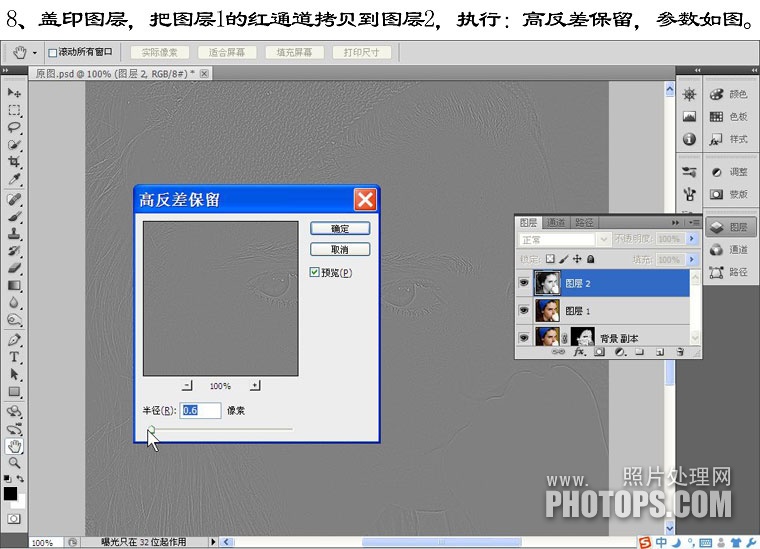Select the Quick Selection tool
Viewport: 760px width, 549px height.
coord(14,145)
